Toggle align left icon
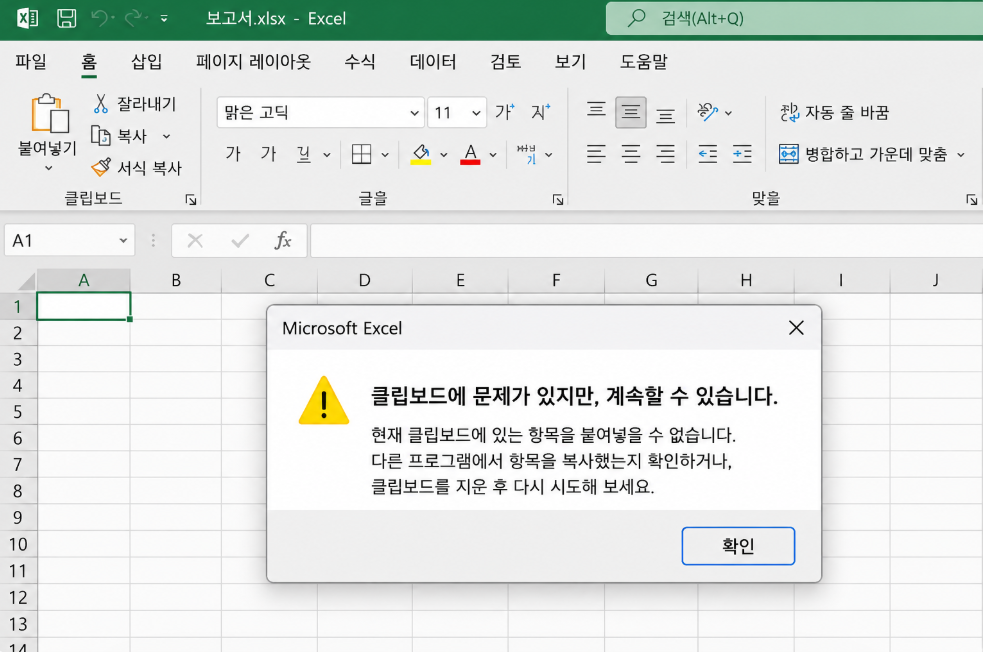The height and width of the screenshot is (652, 983). pyautogui.click(x=596, y=154)
